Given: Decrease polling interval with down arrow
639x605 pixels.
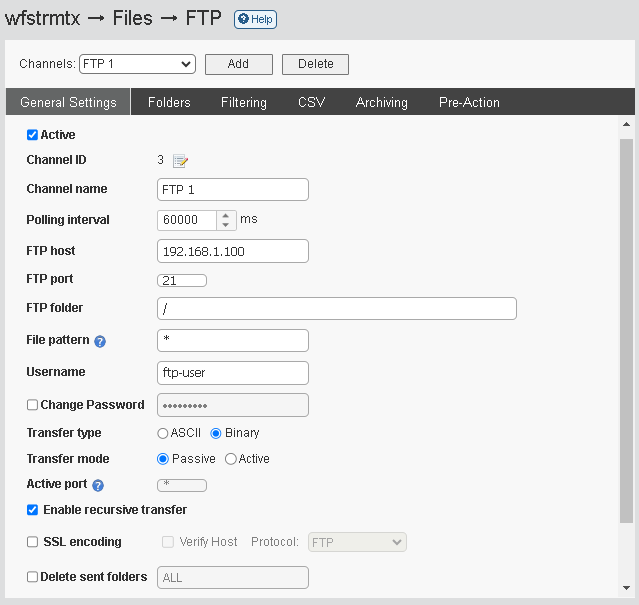Looking at the screenshot, I should point(225,225).
